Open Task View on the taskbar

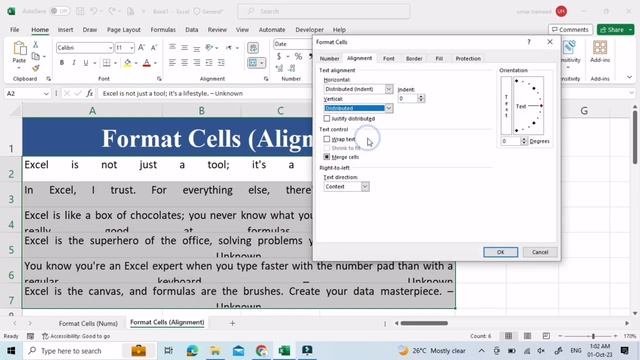pyautogui.click(x=168, y=351)
